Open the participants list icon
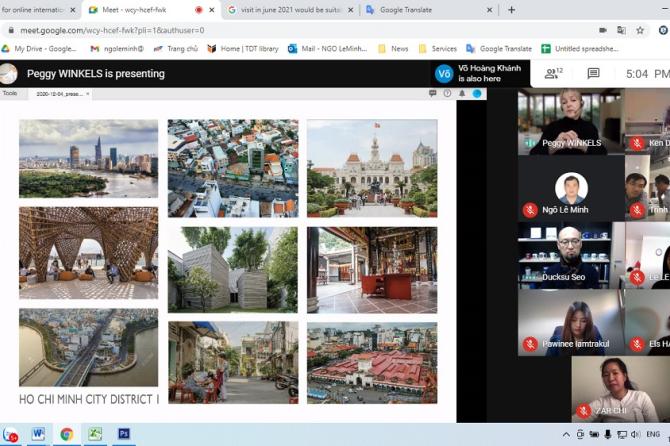This screenshot has height=446, width=670. point(552,73)
